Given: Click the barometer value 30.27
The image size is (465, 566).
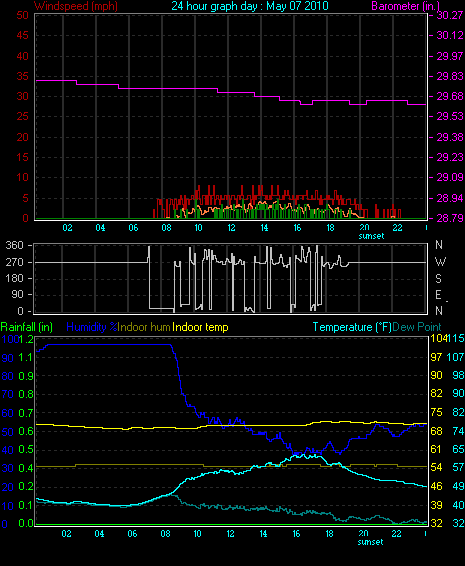Looking at the screenshot, I should [x=450, y=15].
